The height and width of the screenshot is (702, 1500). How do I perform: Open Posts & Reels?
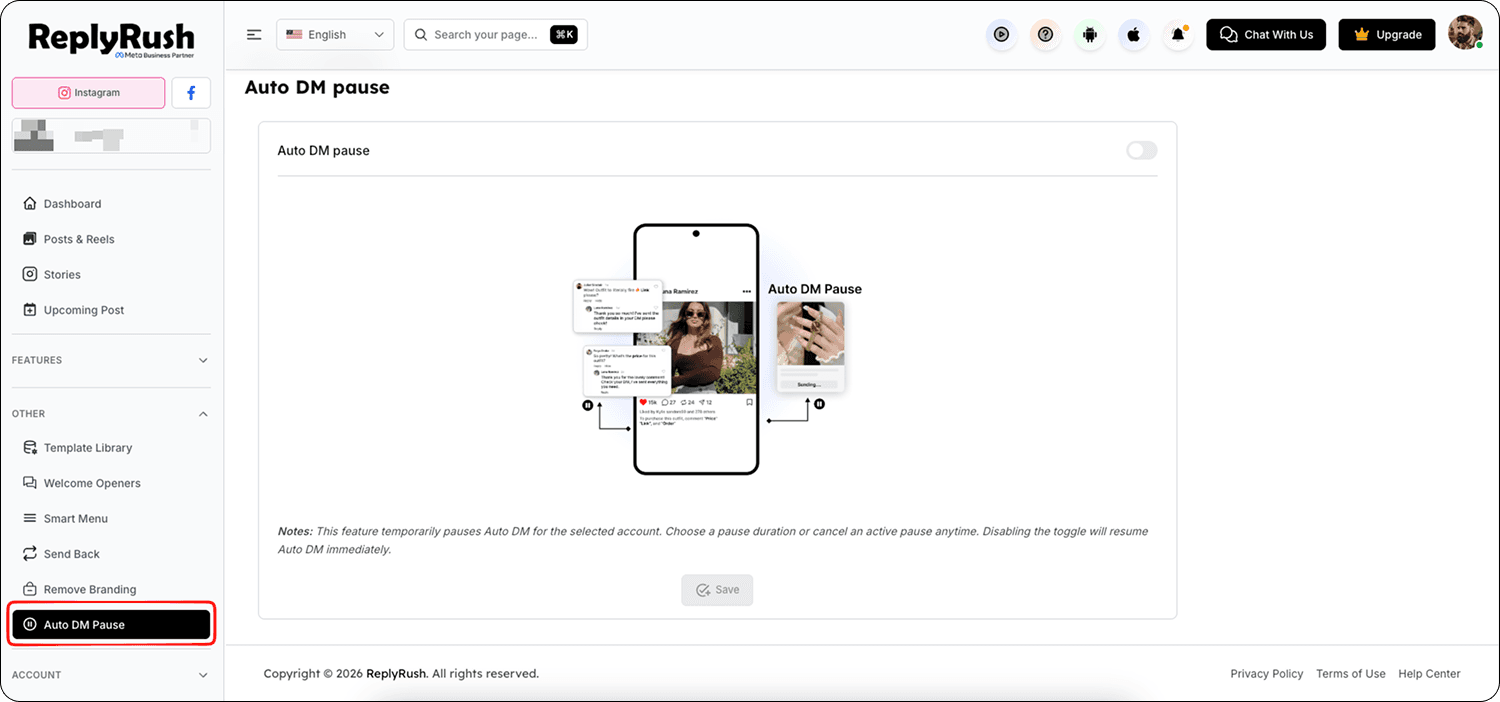click(111, 239)
